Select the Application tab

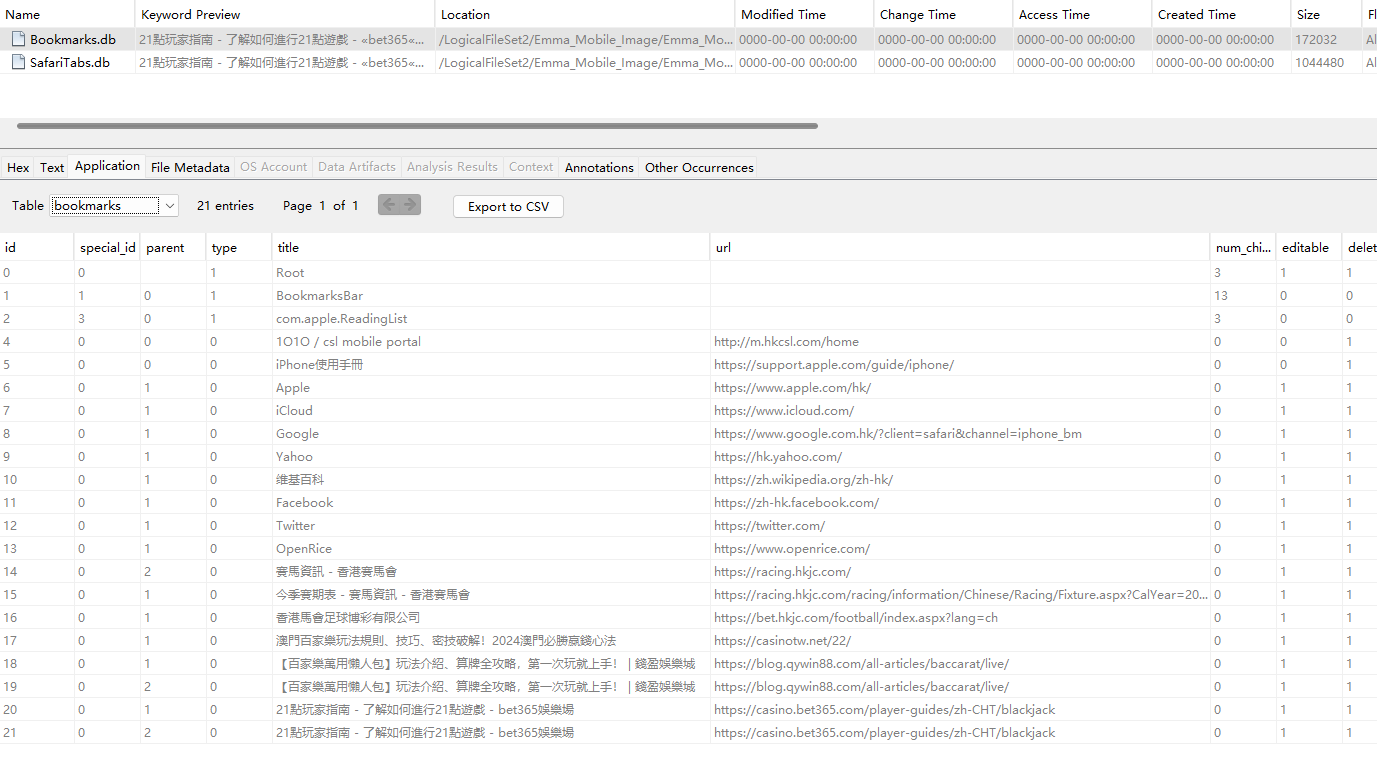tap(107, 166)
